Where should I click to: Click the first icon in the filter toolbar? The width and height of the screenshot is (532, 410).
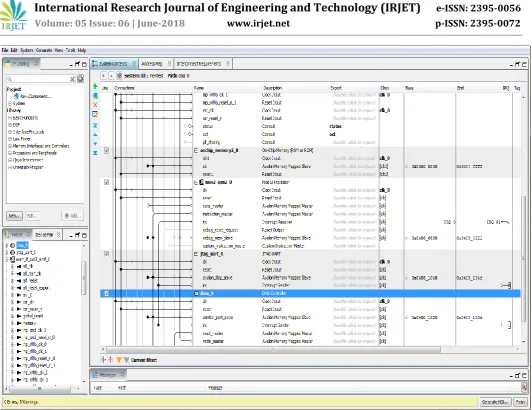pos(103,360)
